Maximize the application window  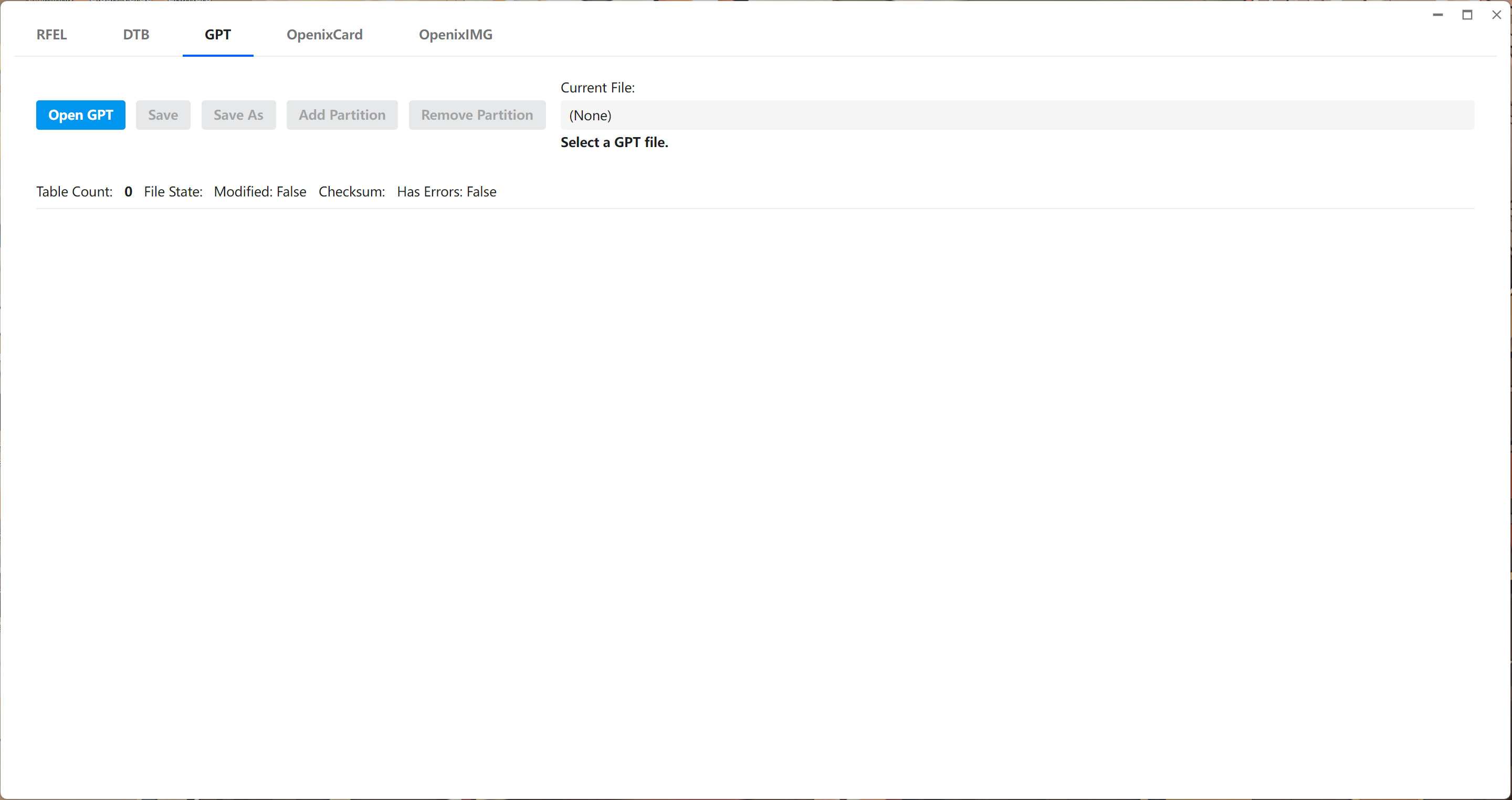point(1467,15)
